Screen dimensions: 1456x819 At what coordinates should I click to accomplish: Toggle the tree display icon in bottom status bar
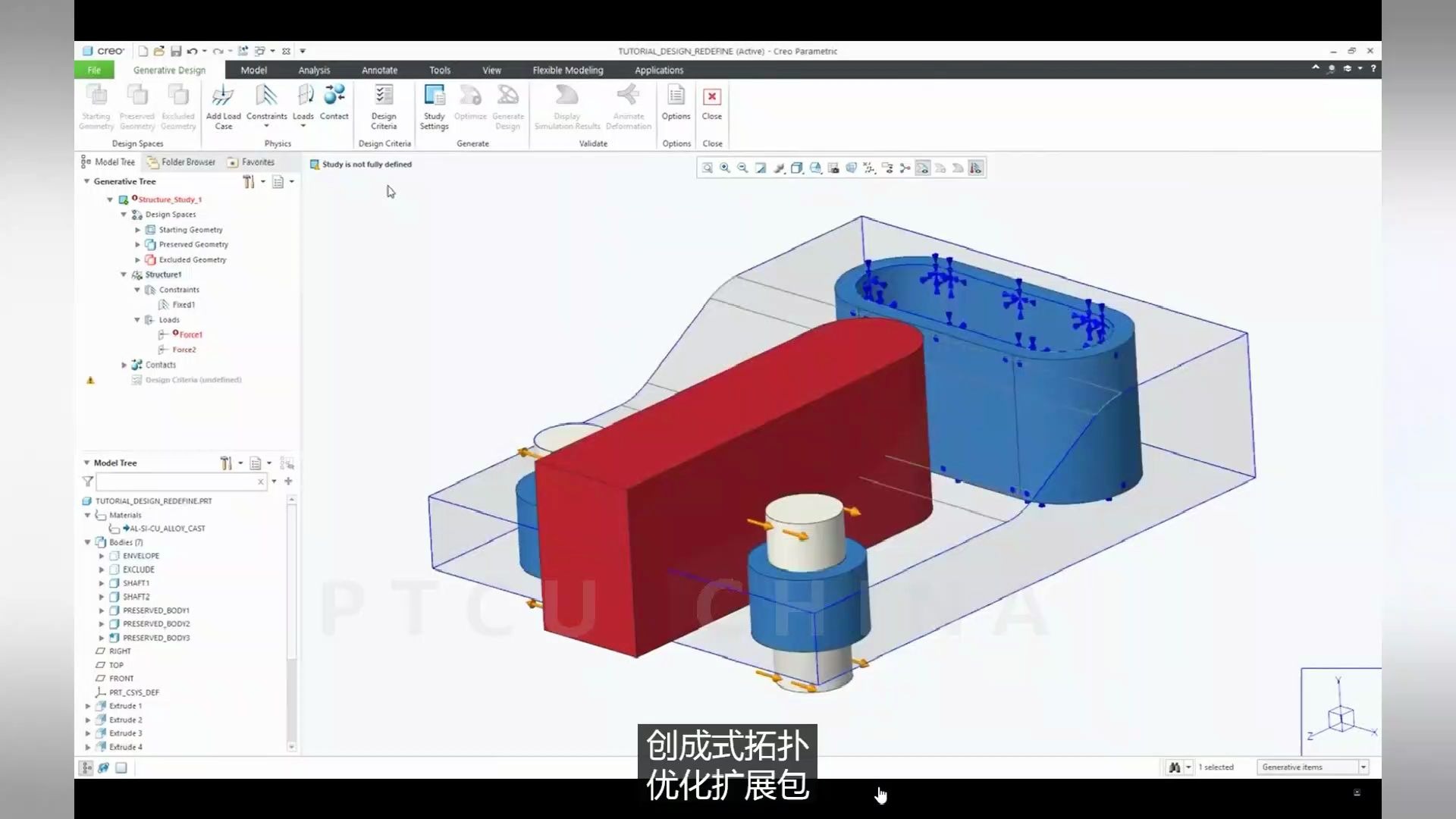[x=86, y=768]
